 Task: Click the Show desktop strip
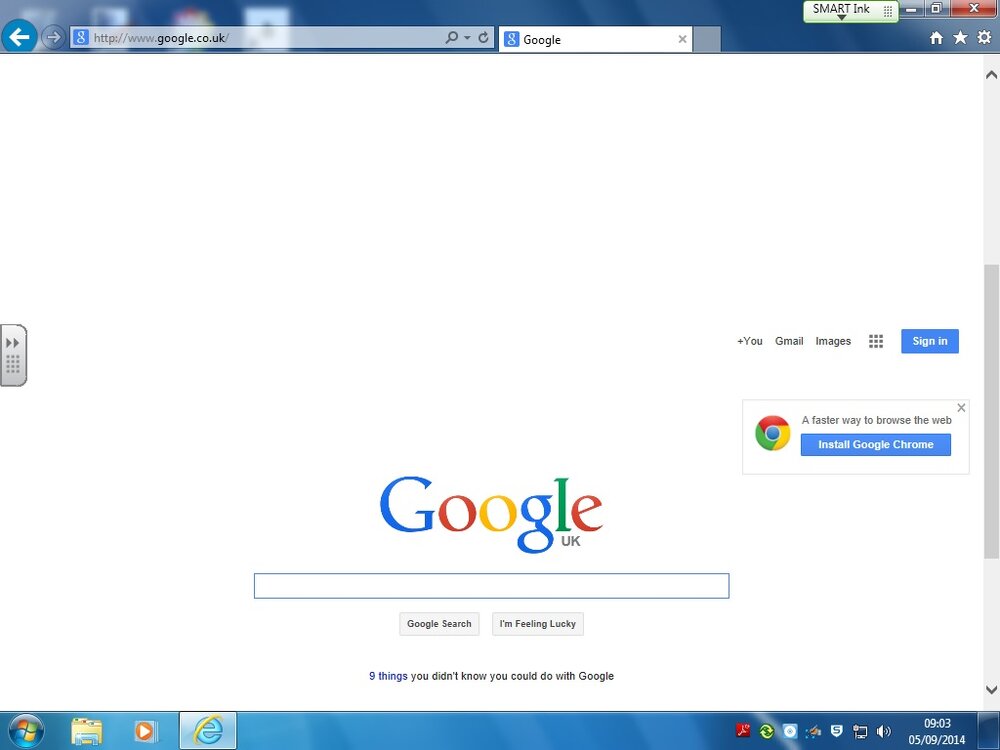[x=989, y=731]
